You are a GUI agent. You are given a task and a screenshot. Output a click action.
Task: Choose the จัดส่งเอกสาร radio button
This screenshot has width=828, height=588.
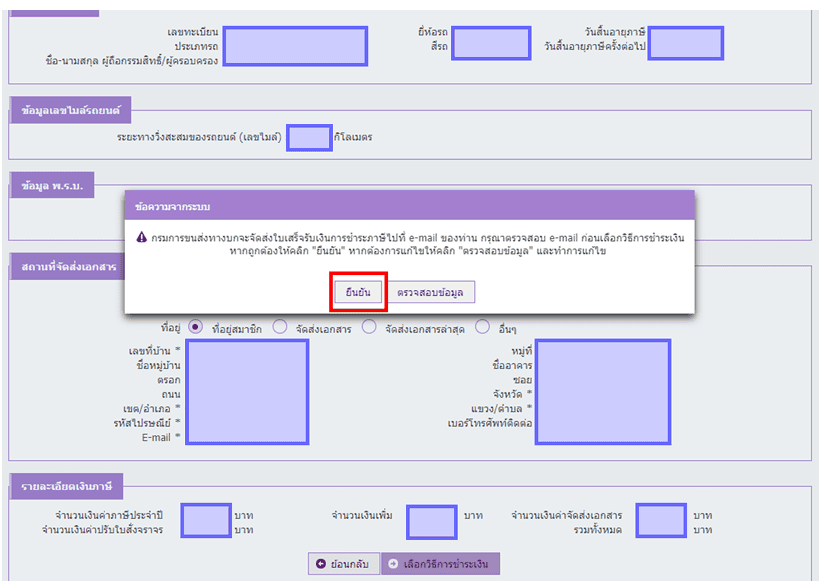pyautogui.click(x=280, y=327)
